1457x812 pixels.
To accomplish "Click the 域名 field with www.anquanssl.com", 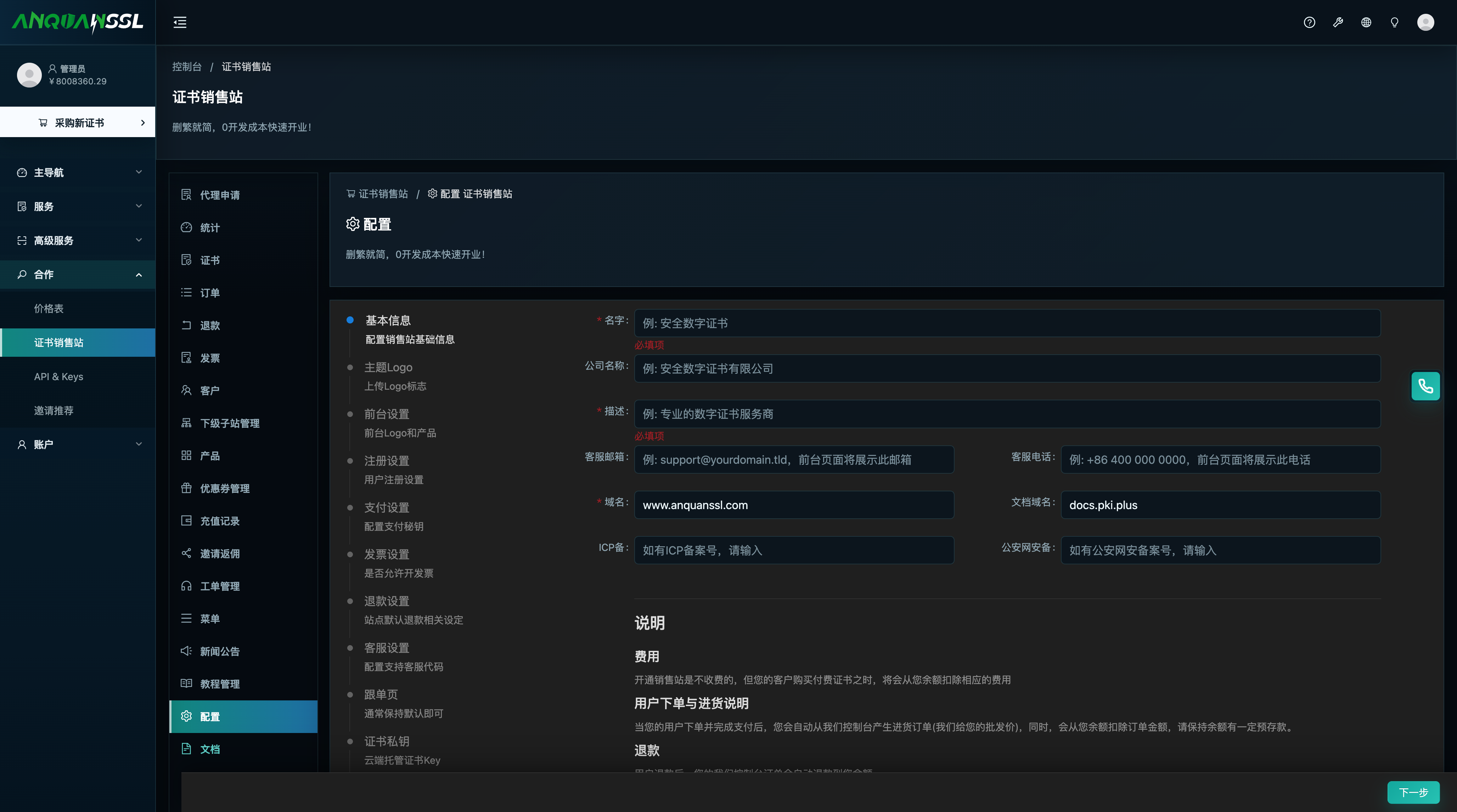I will (x=794, y=505).
